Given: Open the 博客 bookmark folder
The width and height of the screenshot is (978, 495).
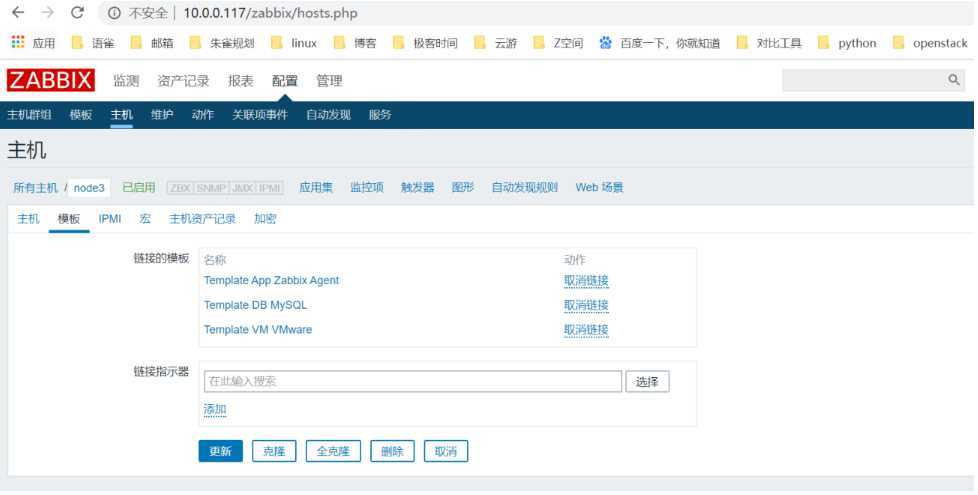Looking at the screenshot, I should pyautogui.click(x=355, y=43).
